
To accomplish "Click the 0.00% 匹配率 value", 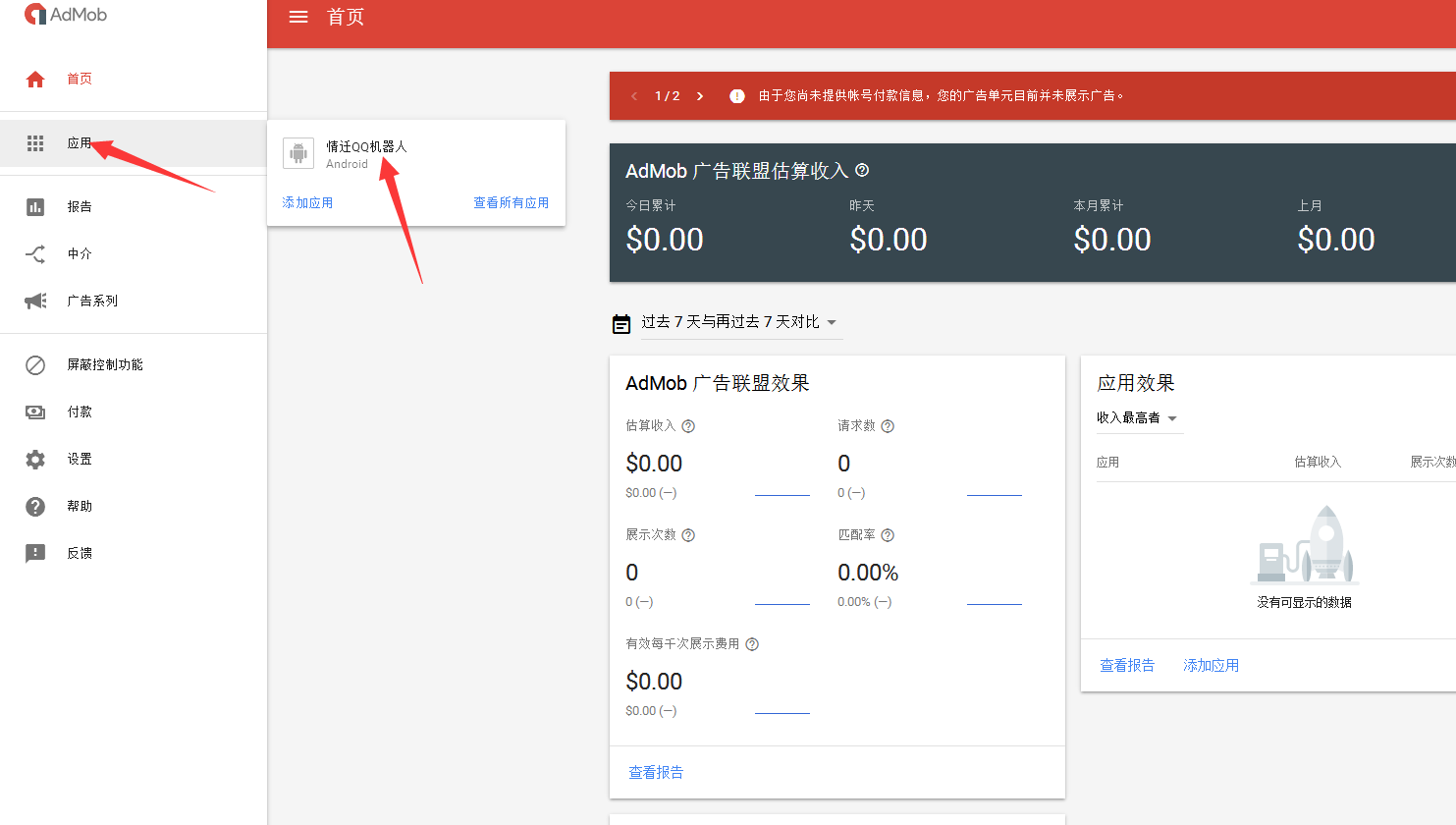I will click(868, 573).
